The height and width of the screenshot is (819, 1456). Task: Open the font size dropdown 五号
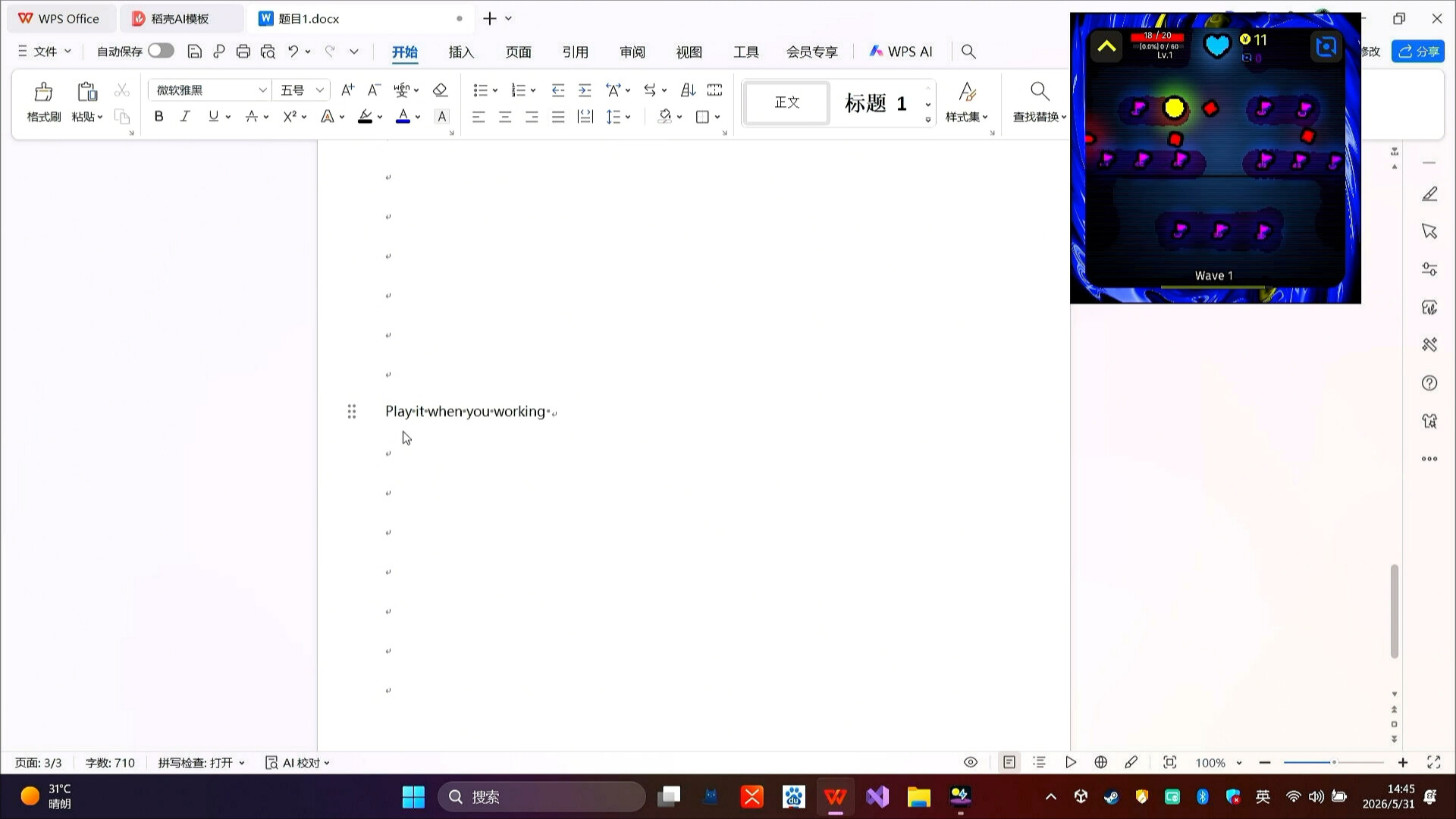(320, 90)
